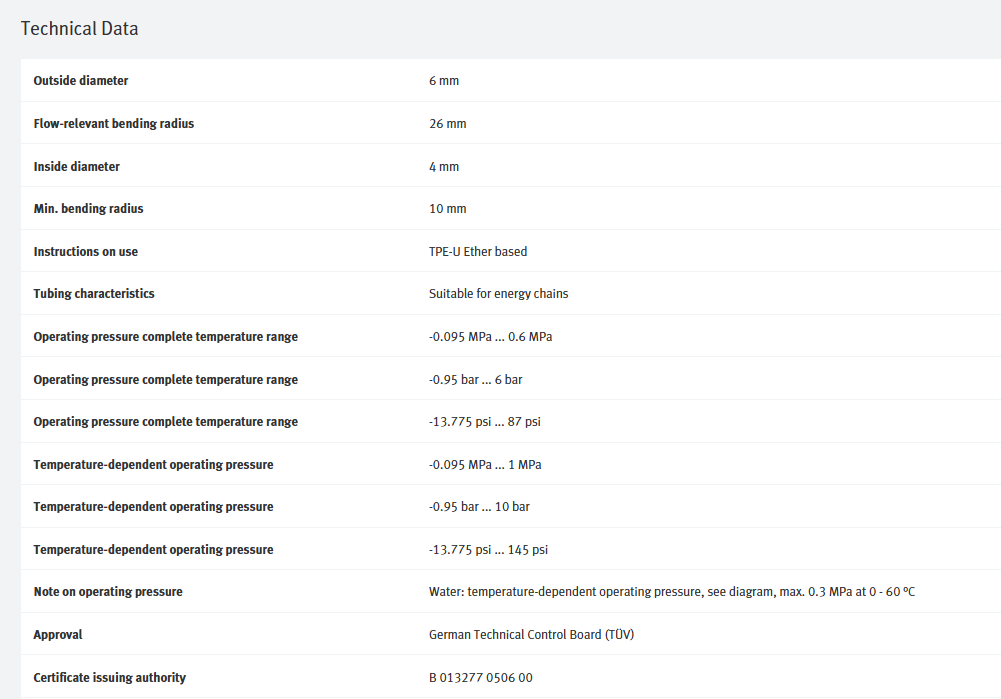The width and height of the screenshot is (1001, 699).
Task: Select the 10 mm min. bending radius value
Action: click(448, 209)
